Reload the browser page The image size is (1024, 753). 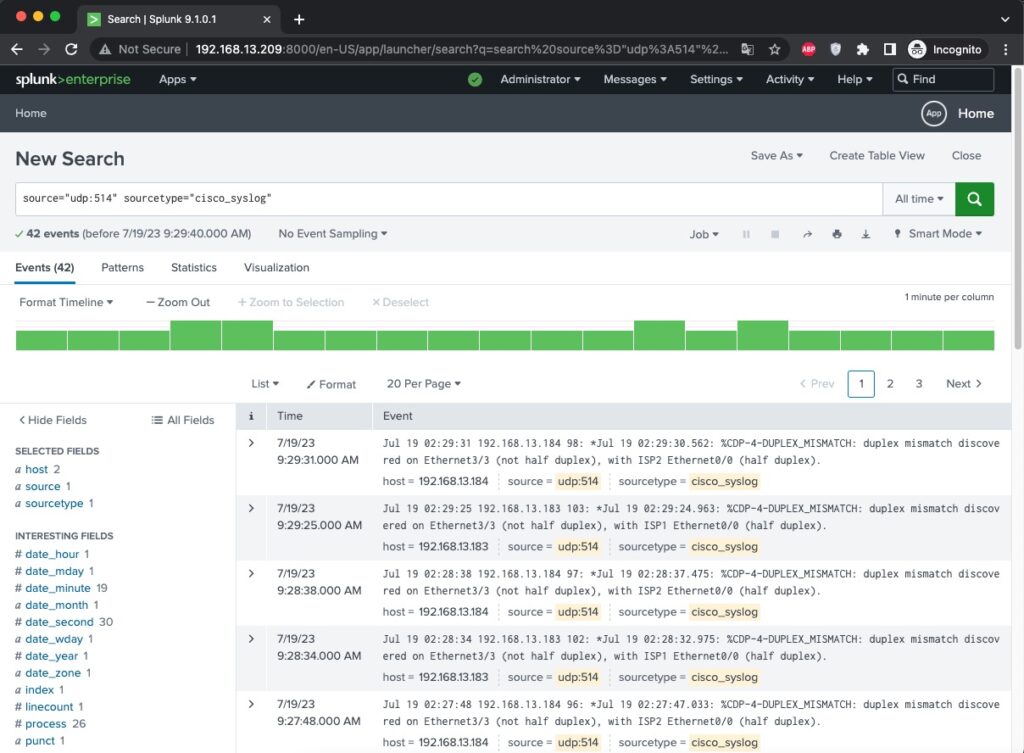tap(71, 50)
